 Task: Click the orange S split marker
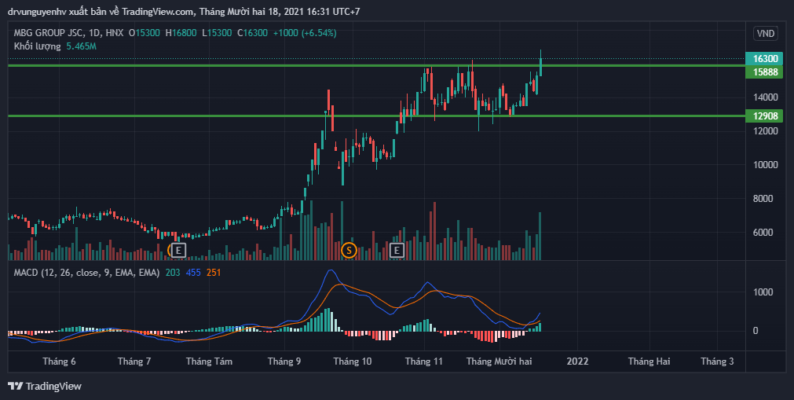pos(348,250)
